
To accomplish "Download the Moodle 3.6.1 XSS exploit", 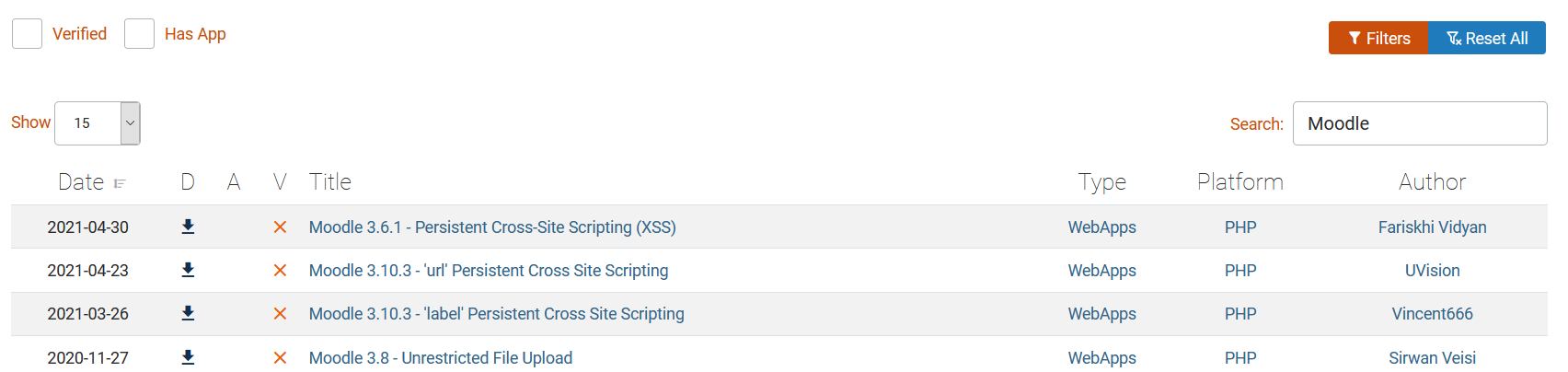I will pyautogui.click(x=188, y=227).
